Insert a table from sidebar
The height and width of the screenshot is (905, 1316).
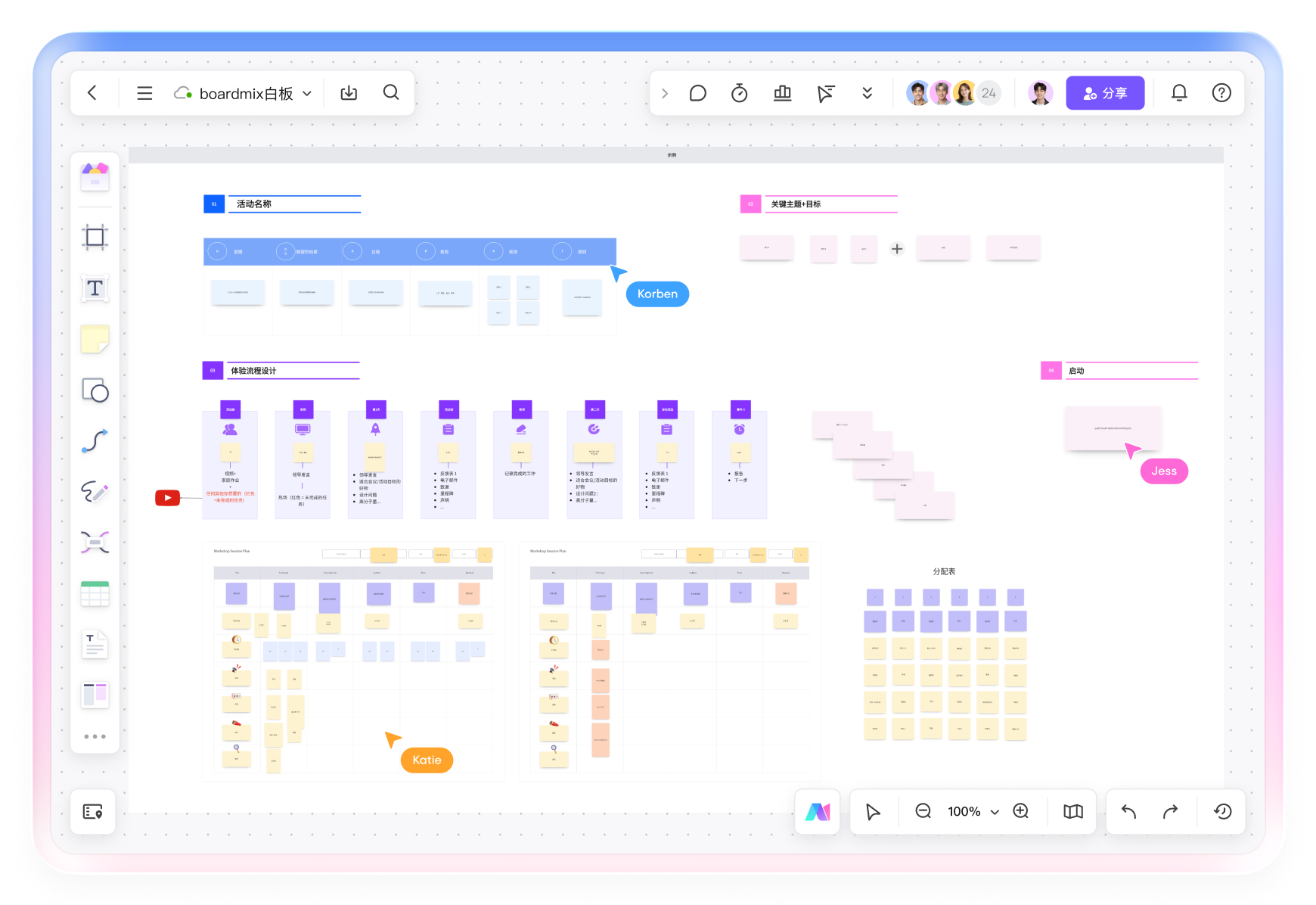pyautogui.click(x=95, y=594)
